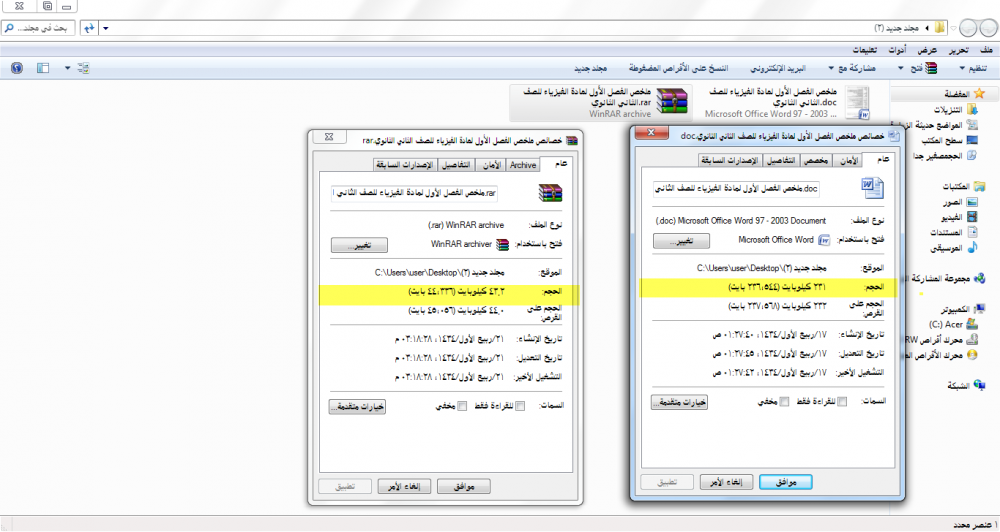
Task: Tick the read-only checkbox in rar properties
Action: click(519, 406)
